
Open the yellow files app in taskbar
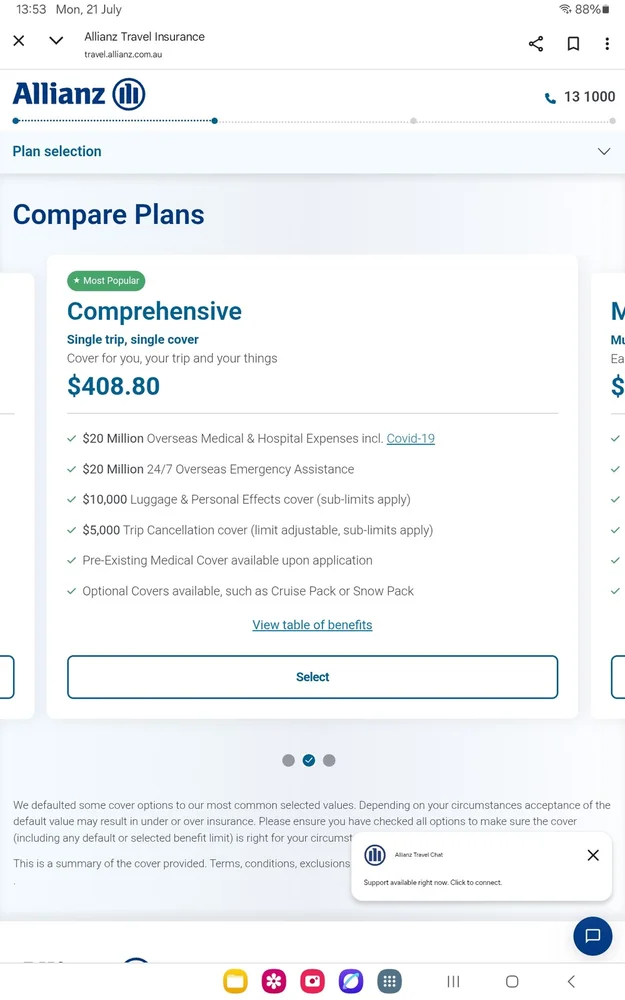click(235, 981)
